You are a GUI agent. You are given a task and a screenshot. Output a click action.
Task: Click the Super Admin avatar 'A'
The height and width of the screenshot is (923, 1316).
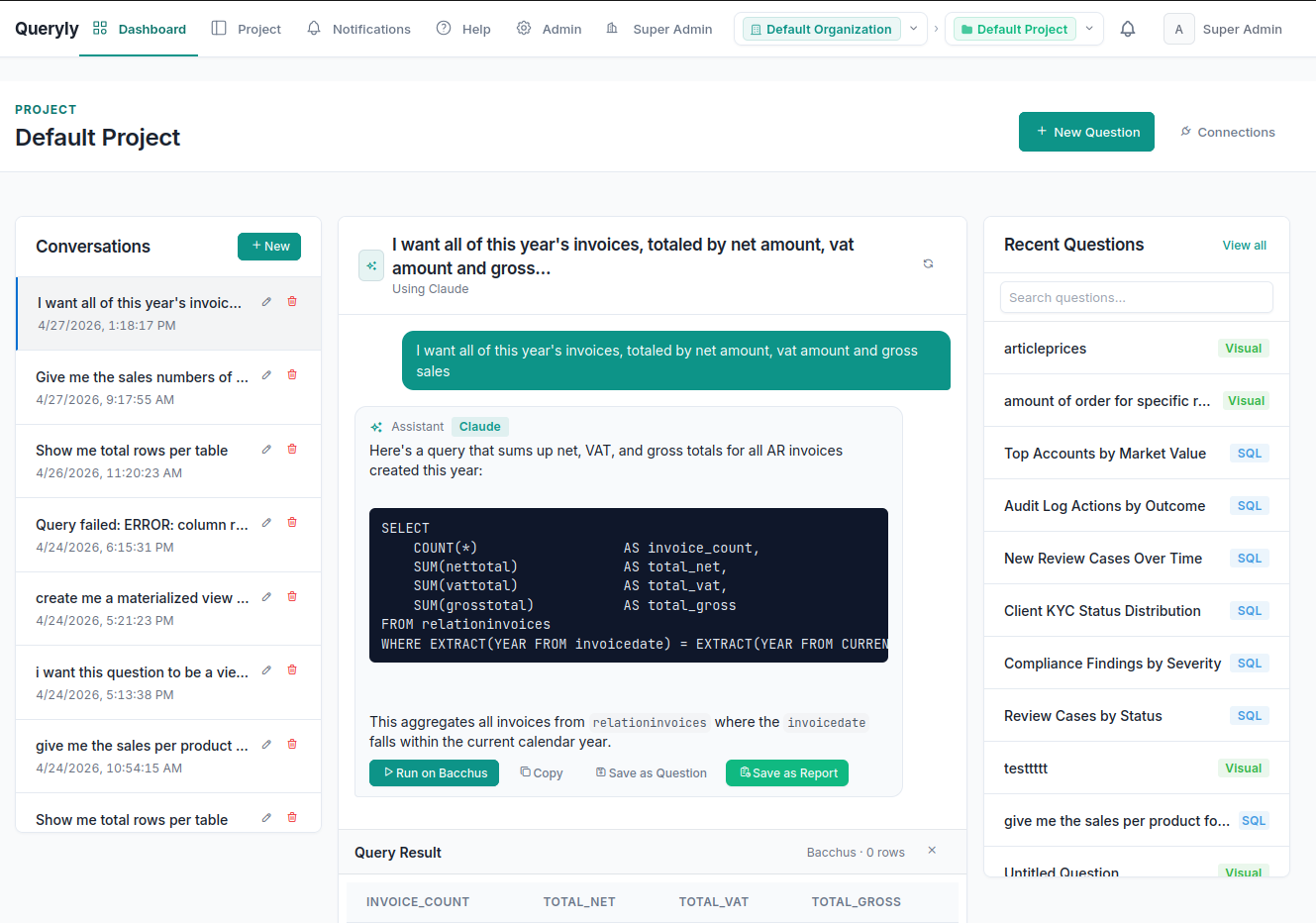pyautogui.click(x=1178, y=30)
